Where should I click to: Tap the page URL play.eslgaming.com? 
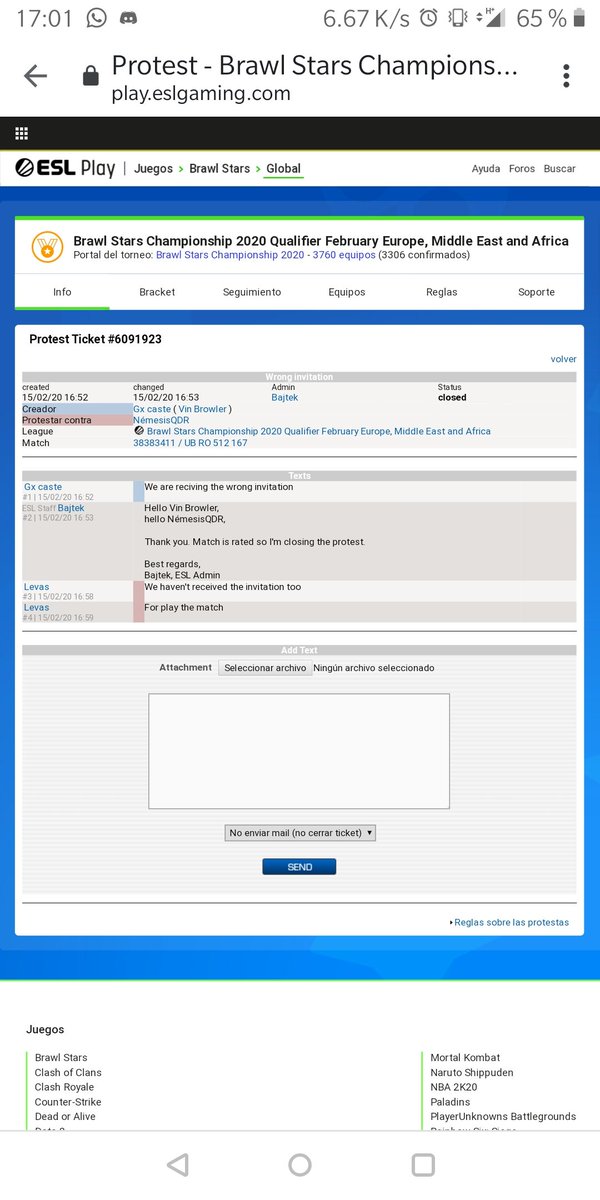(201, 94)
